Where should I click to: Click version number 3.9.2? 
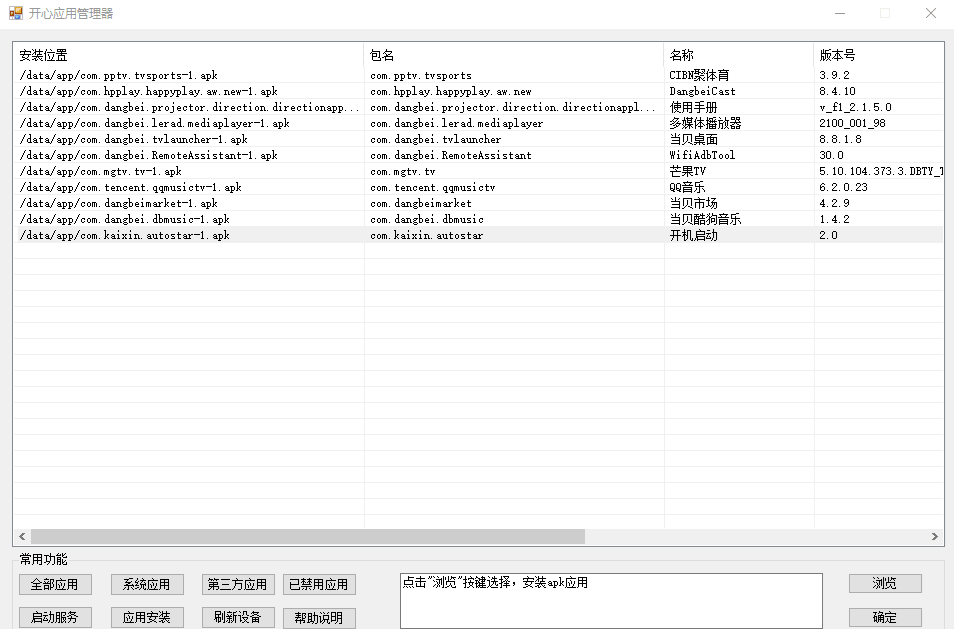[x=834, y=75]
